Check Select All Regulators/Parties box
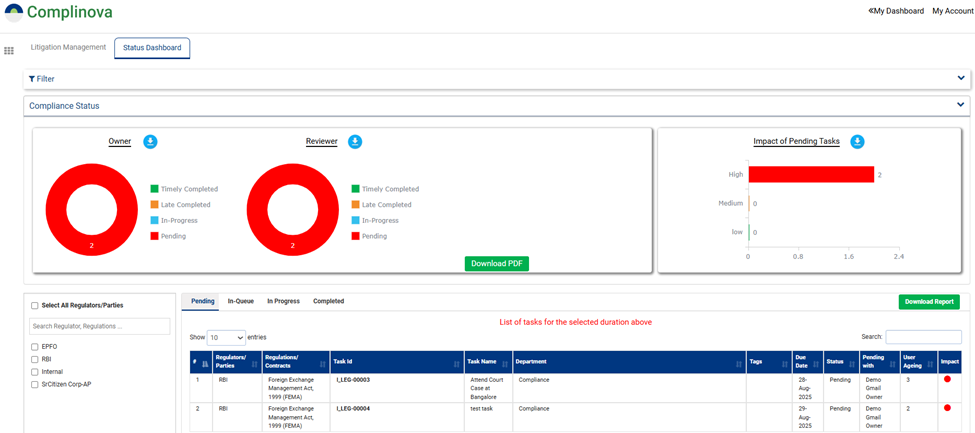Image resolution: width=975 pixels, height=433 pixels. tap(35, 306)
